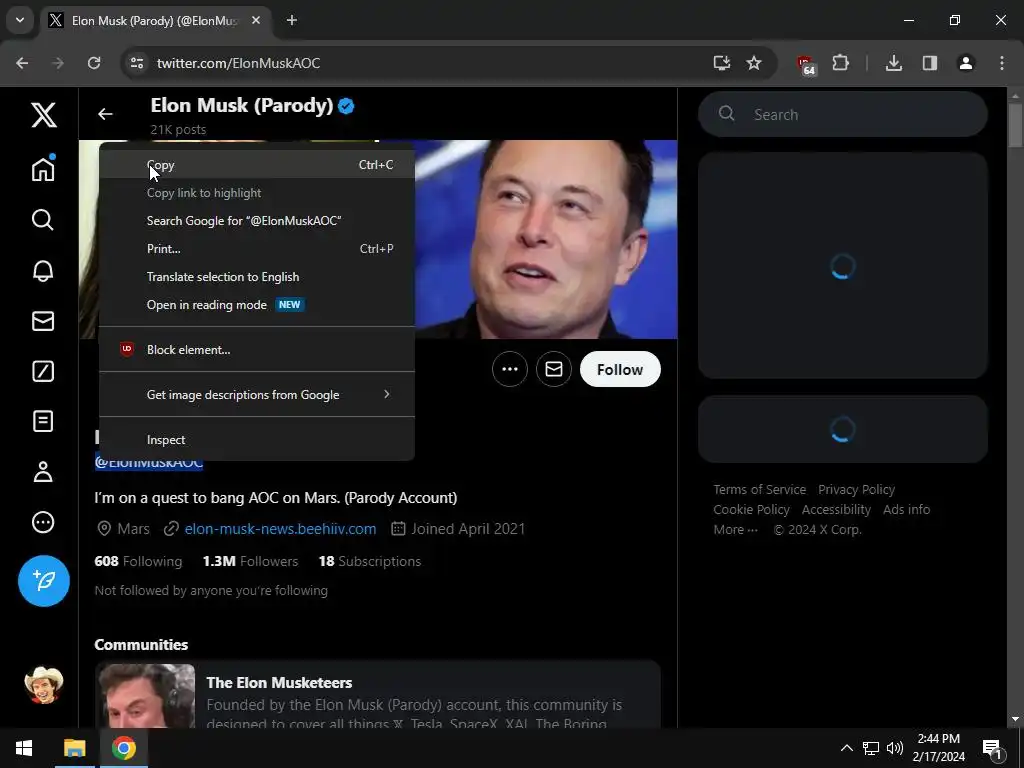View site information icon in address bar
The width and height of the screenshot is (1024, 768).
136,63
